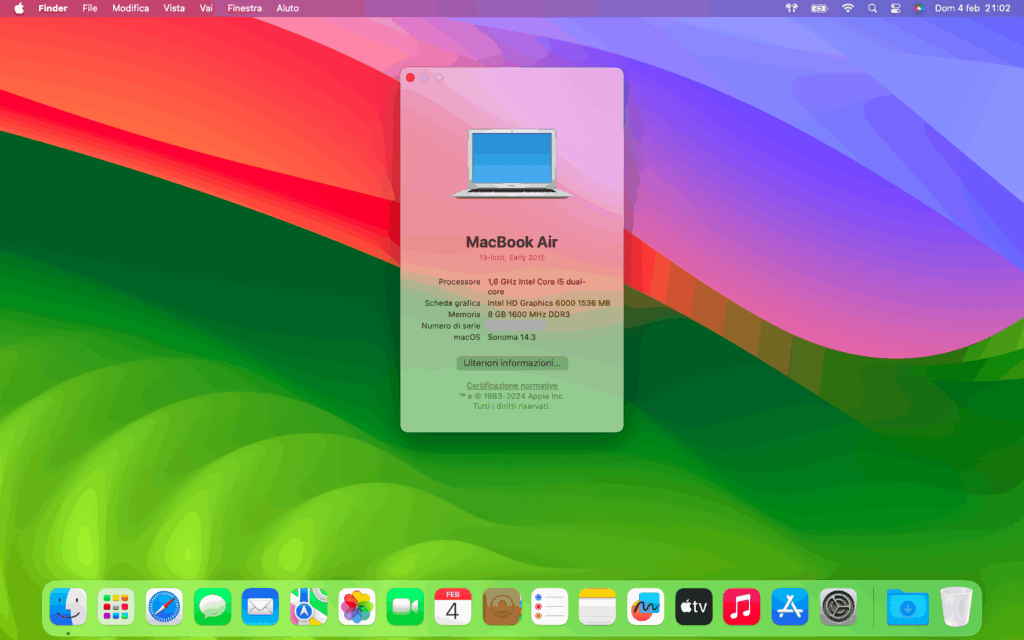
Task: Open the Apple TV app in Dock
Action: 694,607
